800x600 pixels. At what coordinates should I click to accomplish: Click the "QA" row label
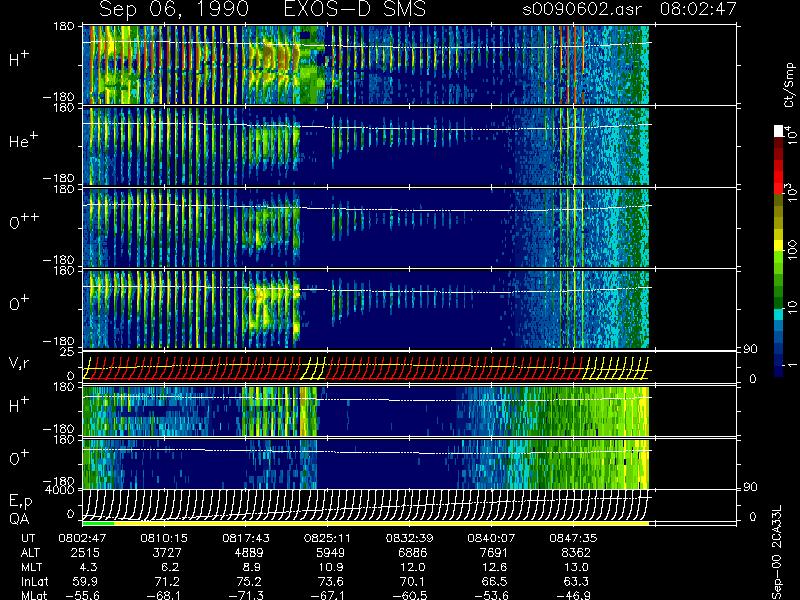(19, 518)
